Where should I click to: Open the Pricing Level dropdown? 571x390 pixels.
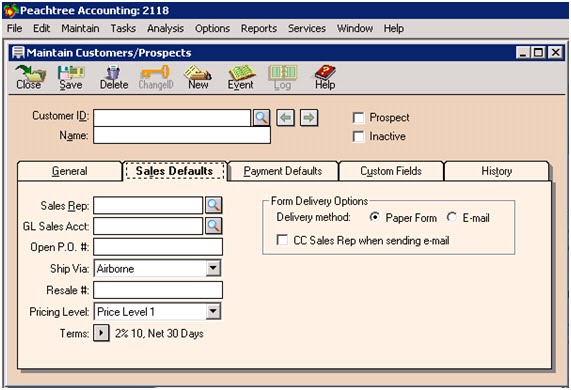point(213,312)
